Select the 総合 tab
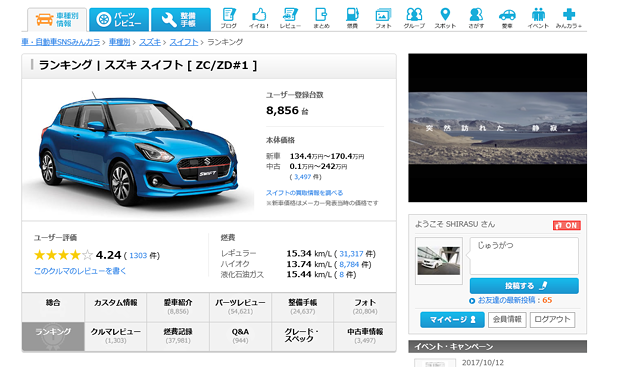The height and width of the screenshot is (367, 624). tap(53, 307)
